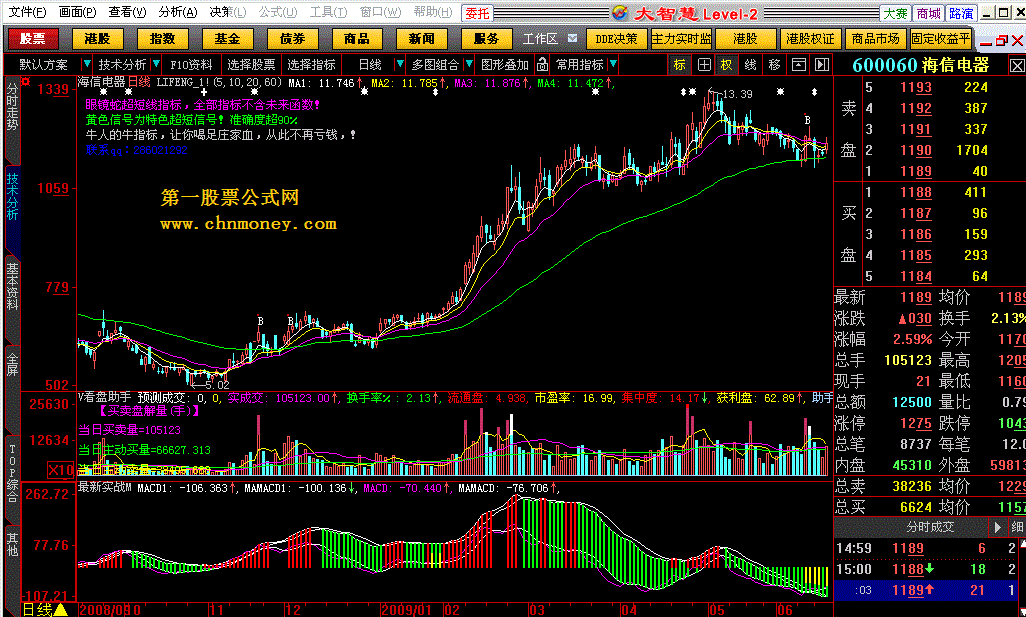
Task: Select the yellow 港股 tab
Action: tap(97, 39)
